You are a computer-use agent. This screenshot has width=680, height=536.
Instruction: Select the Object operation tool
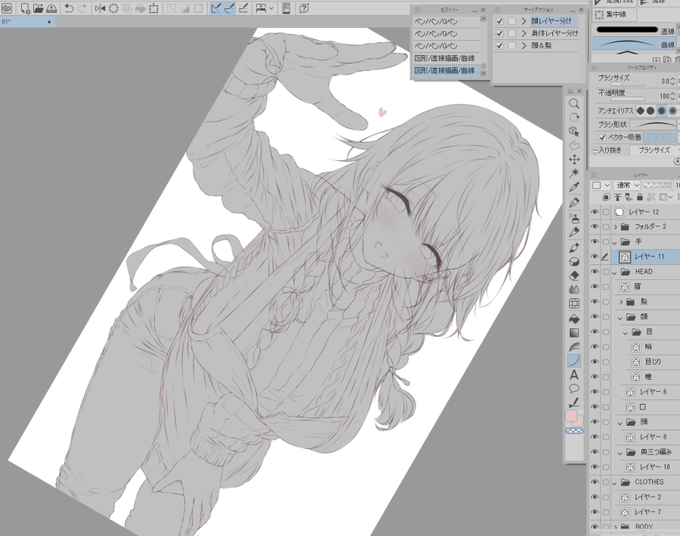pyautogui.click(x=574, y=131)
